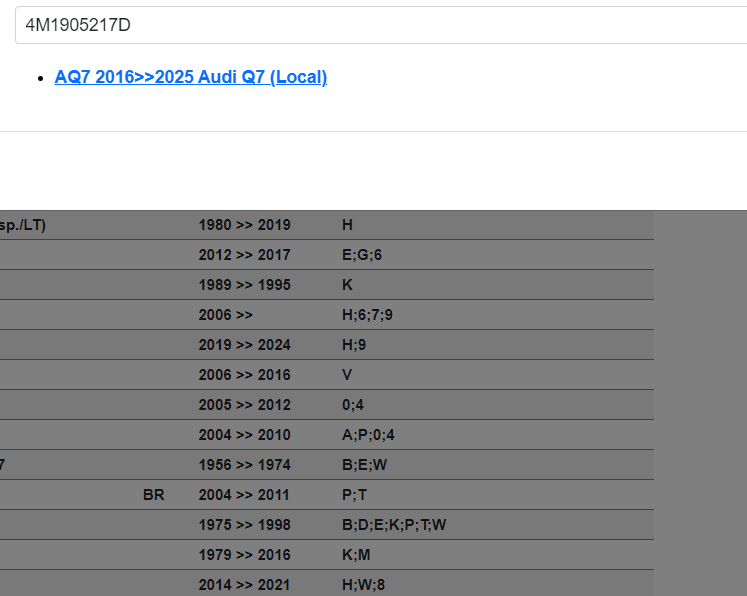Select the H;6;7;9 code entry
The image size is (747, 596).
click(x=367, y=315)
